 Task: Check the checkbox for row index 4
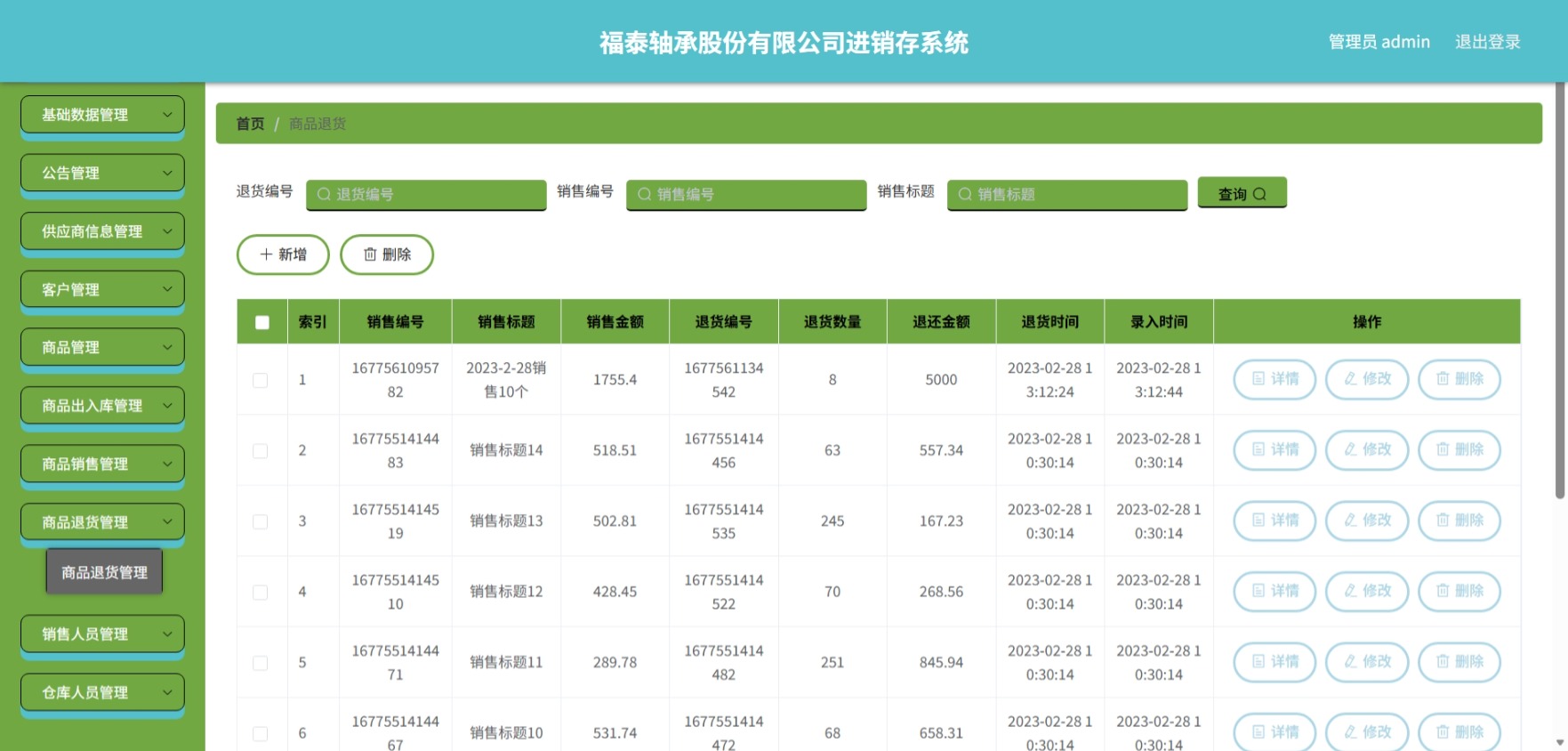click(261, 592)
